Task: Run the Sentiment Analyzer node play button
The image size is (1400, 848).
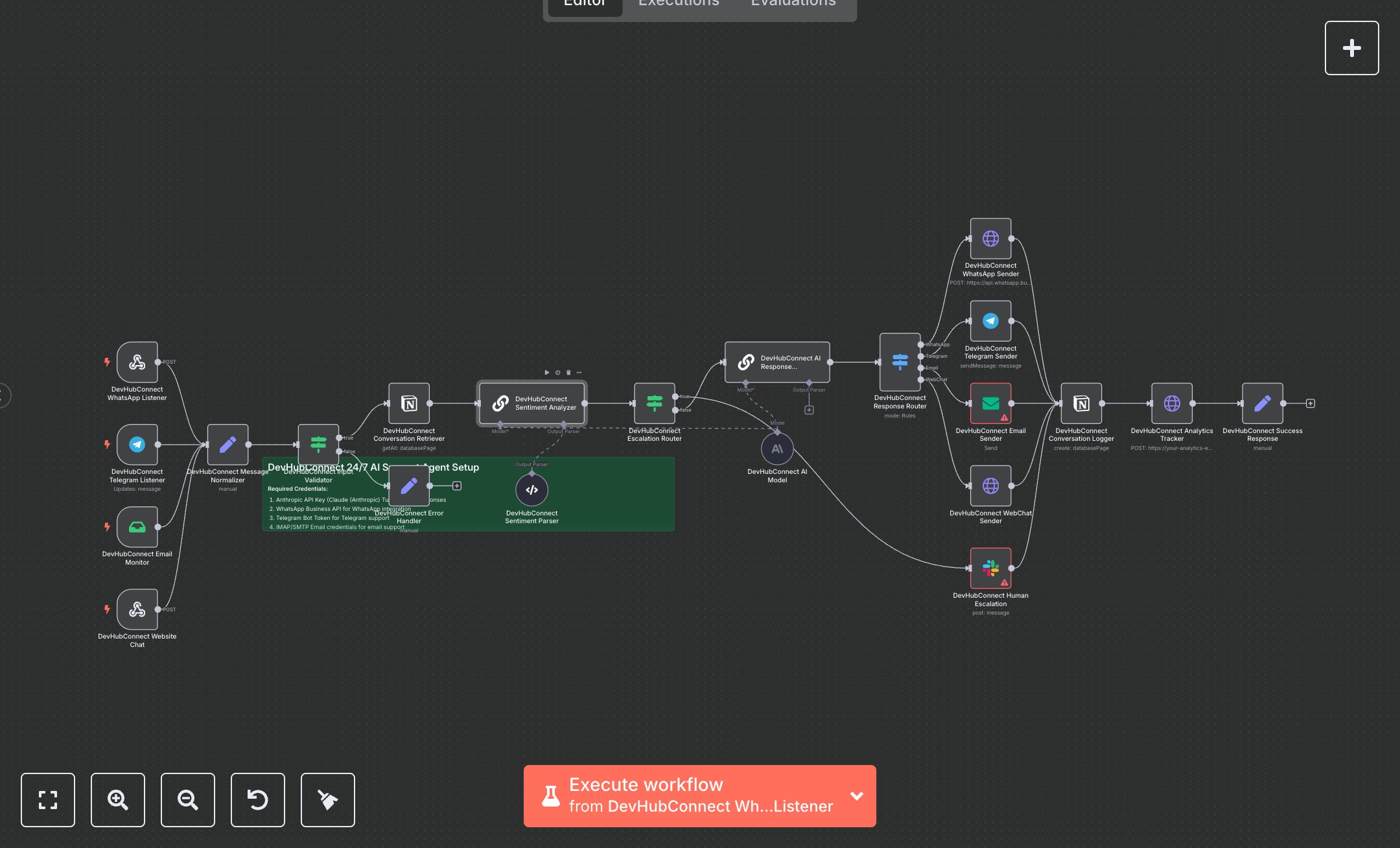Action: 546,373
